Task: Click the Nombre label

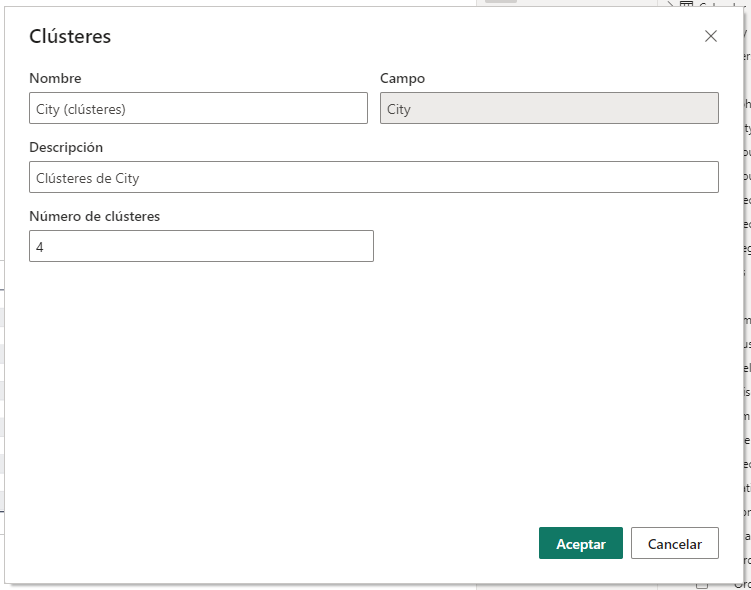Action: [x=55, y=78]
